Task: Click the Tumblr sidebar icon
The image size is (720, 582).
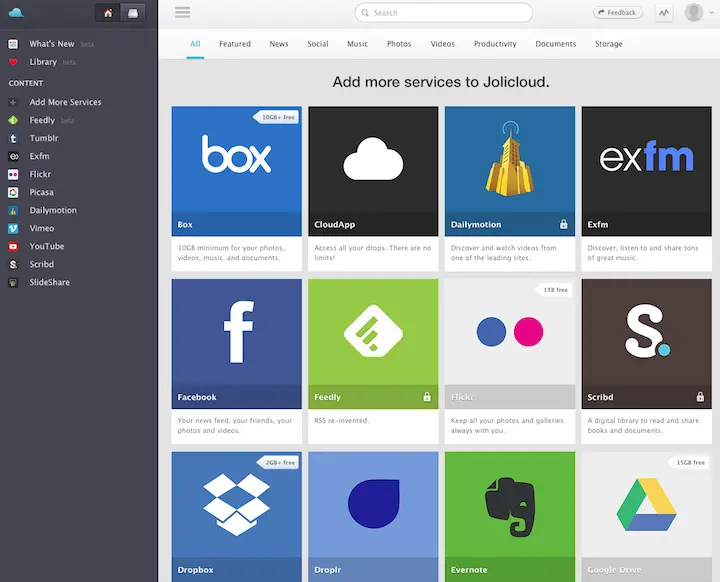Action: coord(13,138)
